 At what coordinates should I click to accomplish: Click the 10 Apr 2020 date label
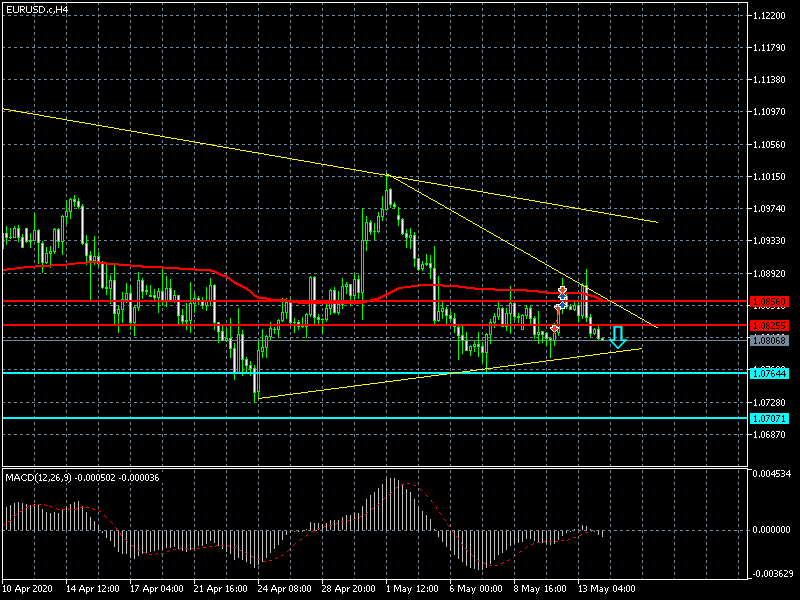[28, 589]
